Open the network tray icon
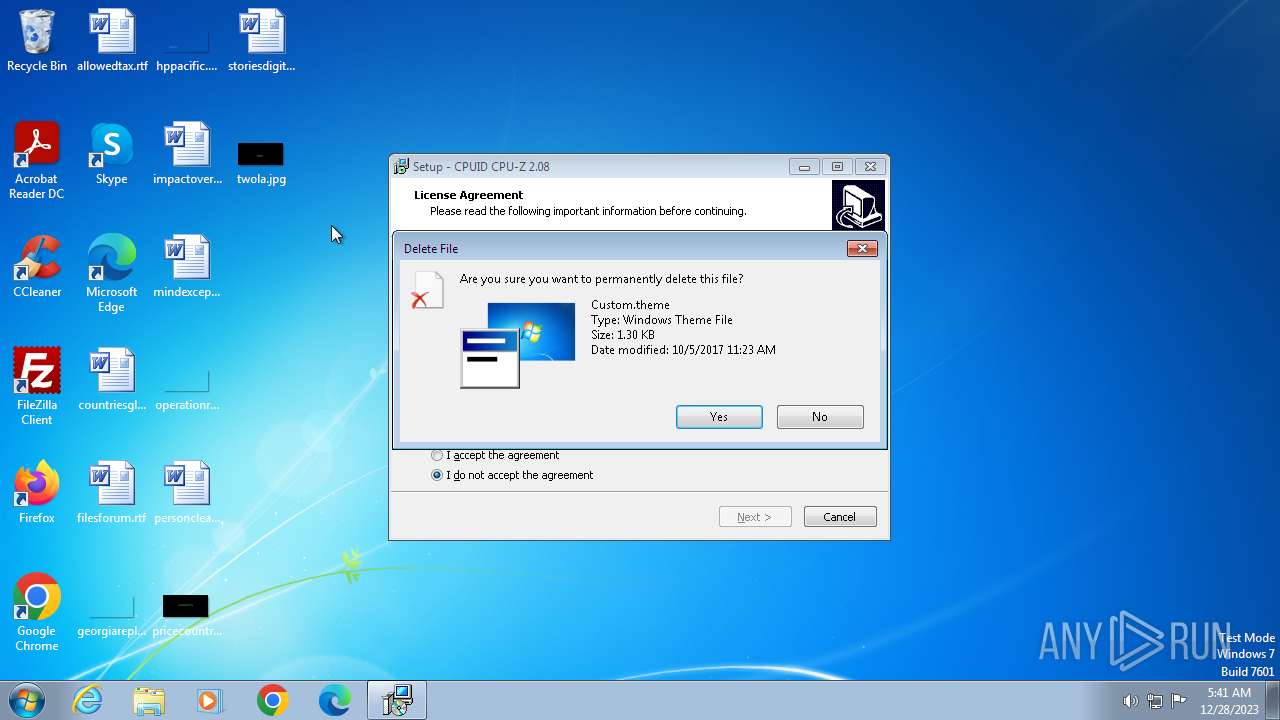1280x720 pixels. tap(1155, 701)
